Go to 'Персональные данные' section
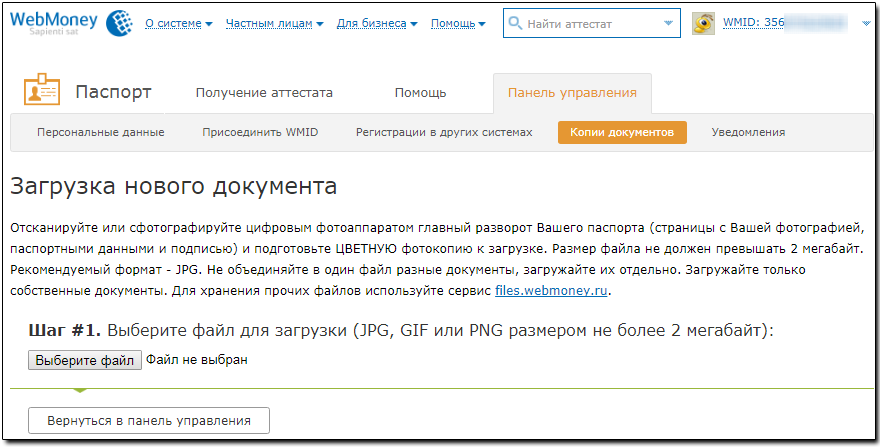 [x=100, y=132]
